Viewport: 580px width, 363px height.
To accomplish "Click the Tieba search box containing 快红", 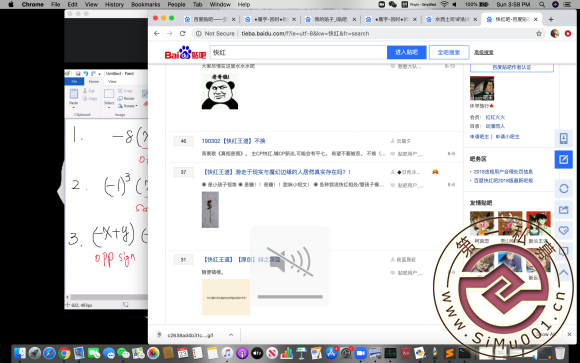I will [299, 53].
